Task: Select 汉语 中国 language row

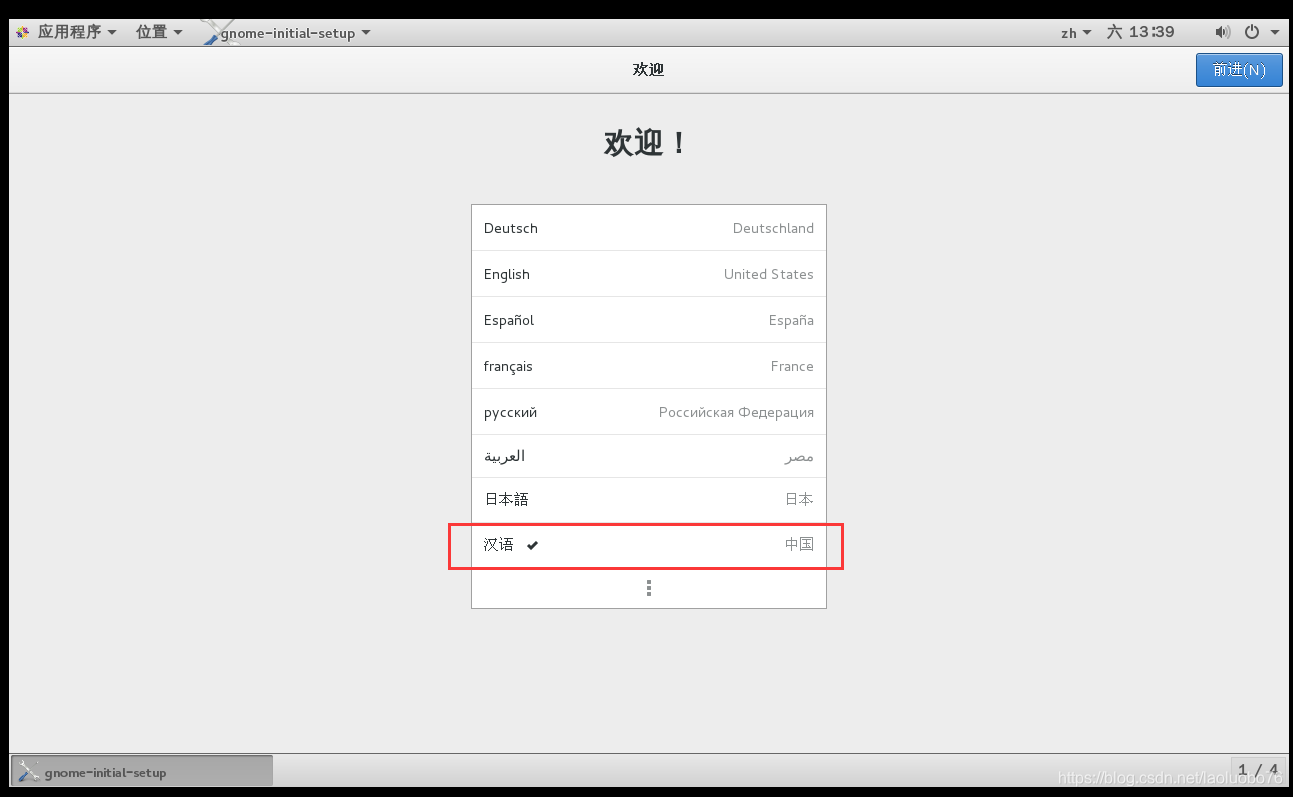Action: 649,545
